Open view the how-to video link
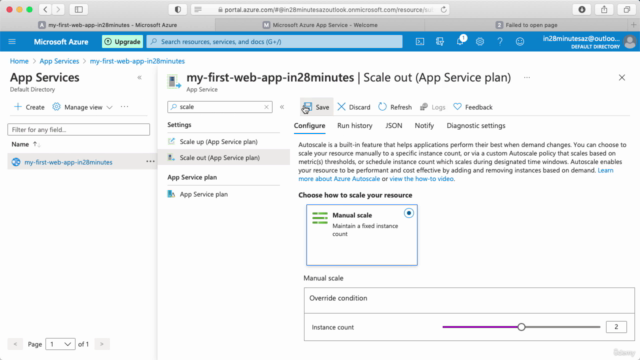This screenshot has width=640, height=360. click(x=421, y=179)
